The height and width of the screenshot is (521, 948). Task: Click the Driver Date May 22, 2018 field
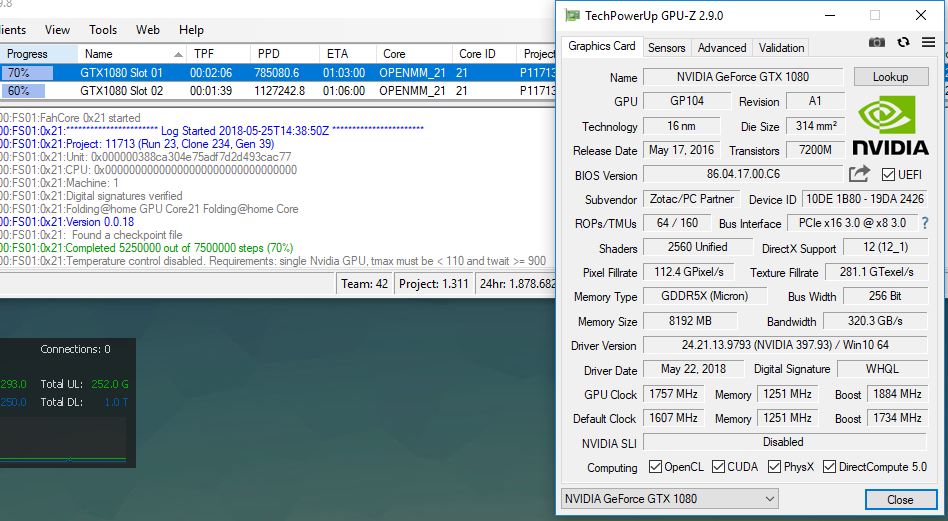(x=693, y=369)
